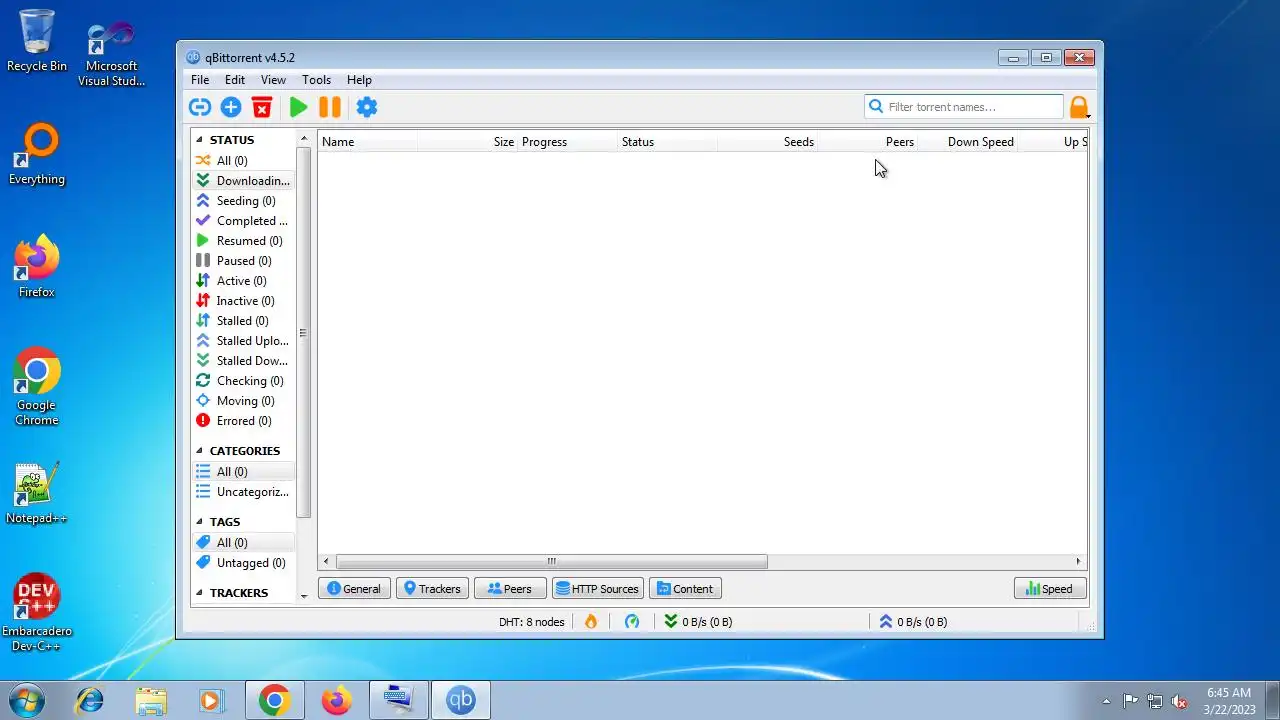Click the Filter torrent names field
The height and width of the screenshot is (720, 1280).
(964, 107)
